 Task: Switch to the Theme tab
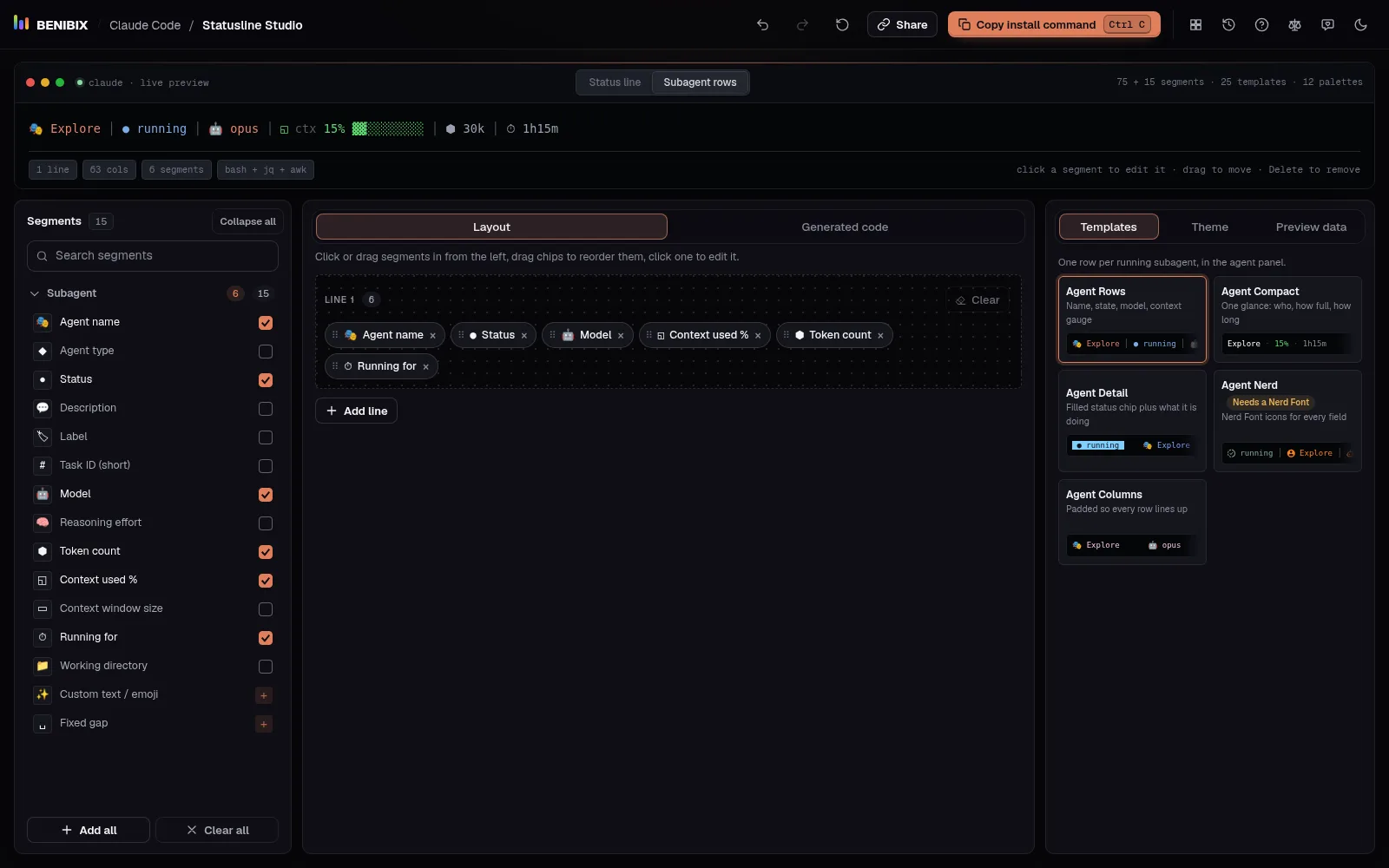pos(1209,227)
